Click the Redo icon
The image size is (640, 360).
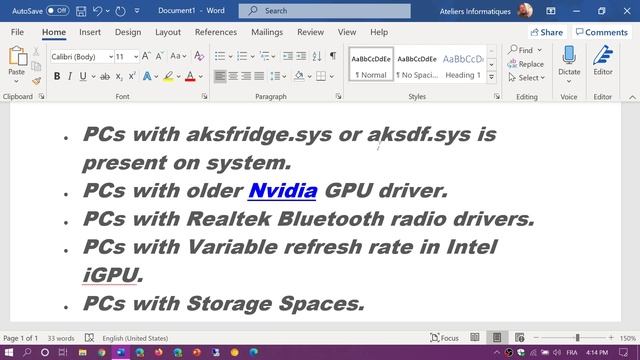tap(120, 11)
